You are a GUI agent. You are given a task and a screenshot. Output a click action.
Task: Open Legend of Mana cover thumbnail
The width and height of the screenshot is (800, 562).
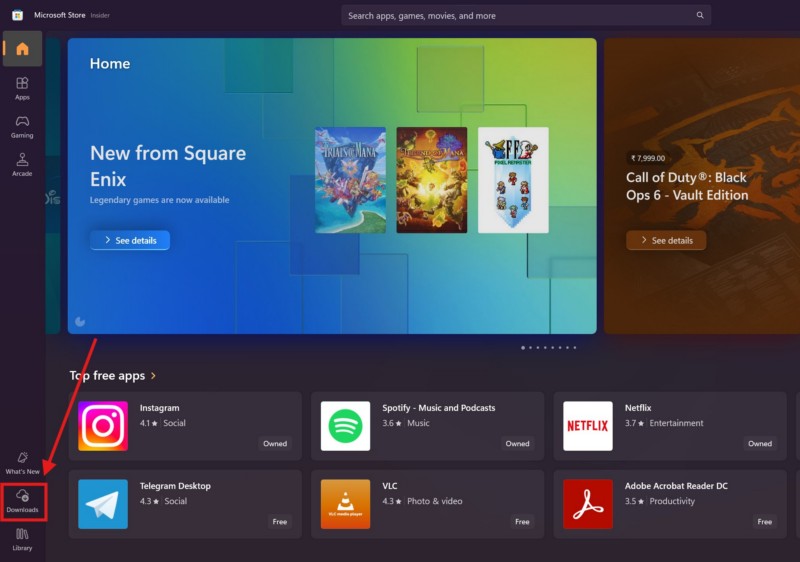point(432,180)
